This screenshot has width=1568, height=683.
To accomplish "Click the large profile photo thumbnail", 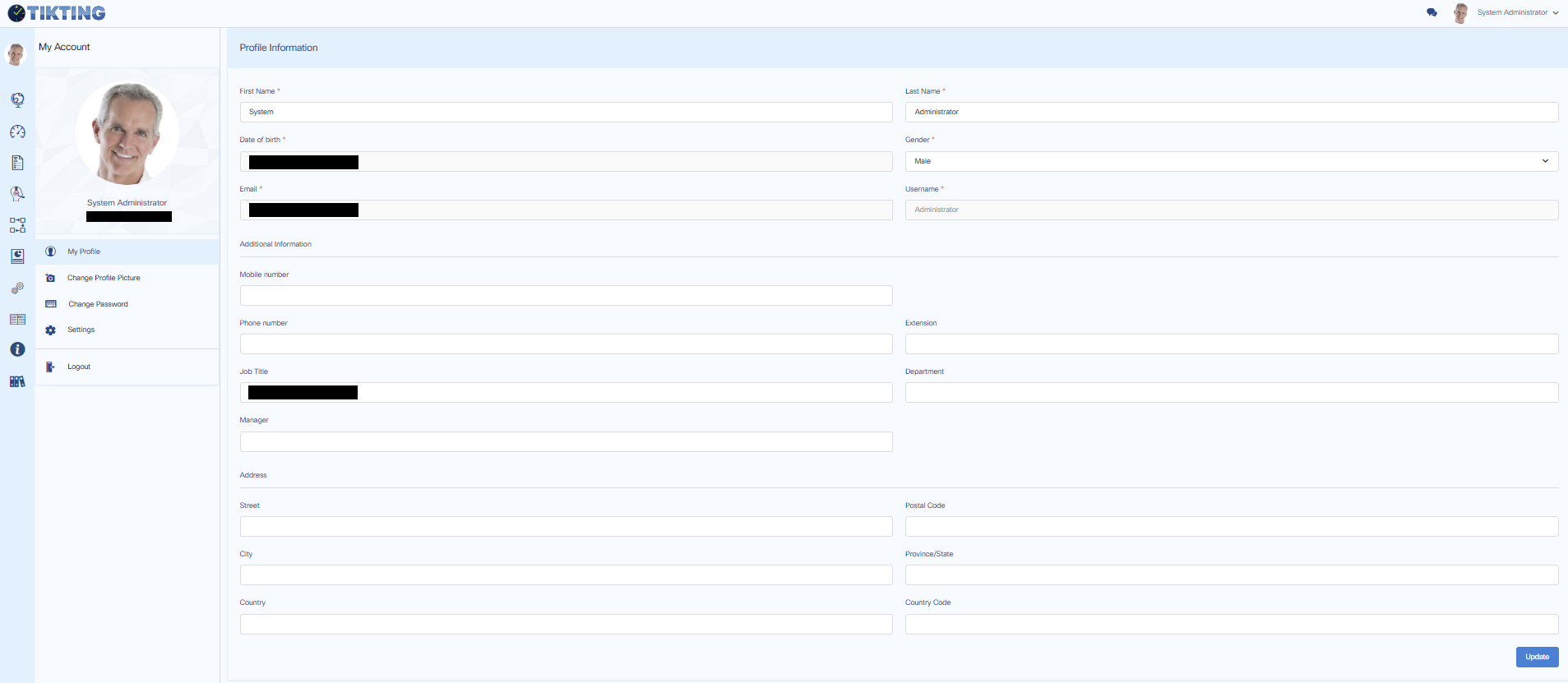I will pyautogui.click(x=127, y=133).
